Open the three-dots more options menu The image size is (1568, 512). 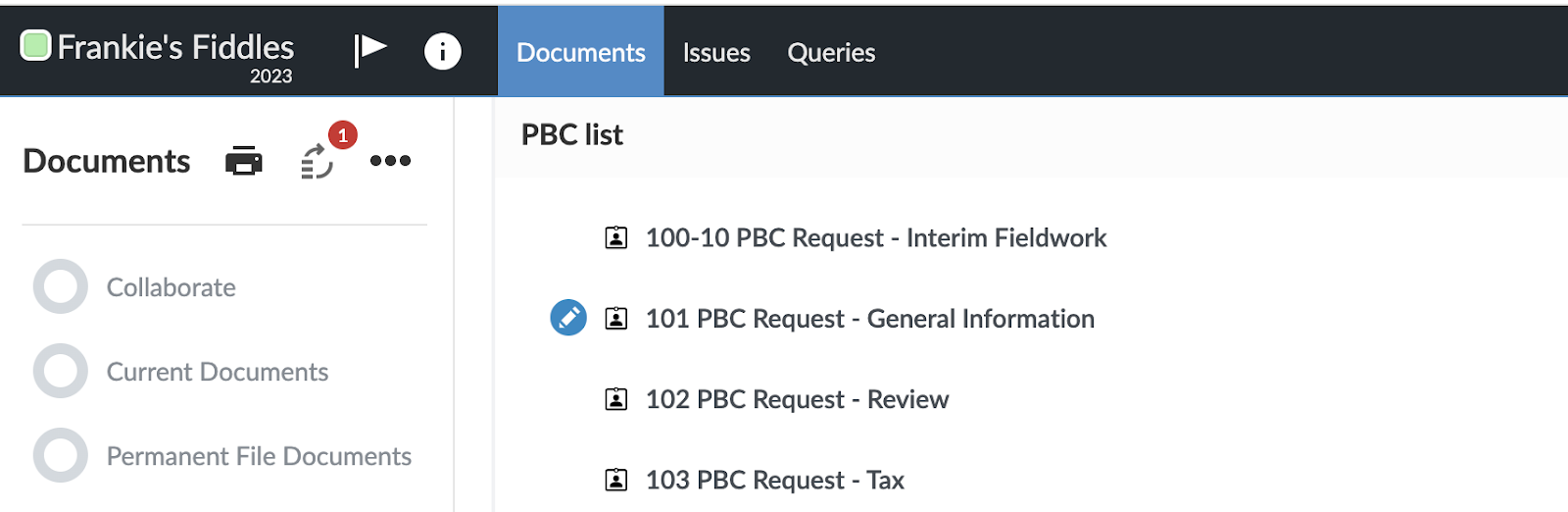(390, 161)
